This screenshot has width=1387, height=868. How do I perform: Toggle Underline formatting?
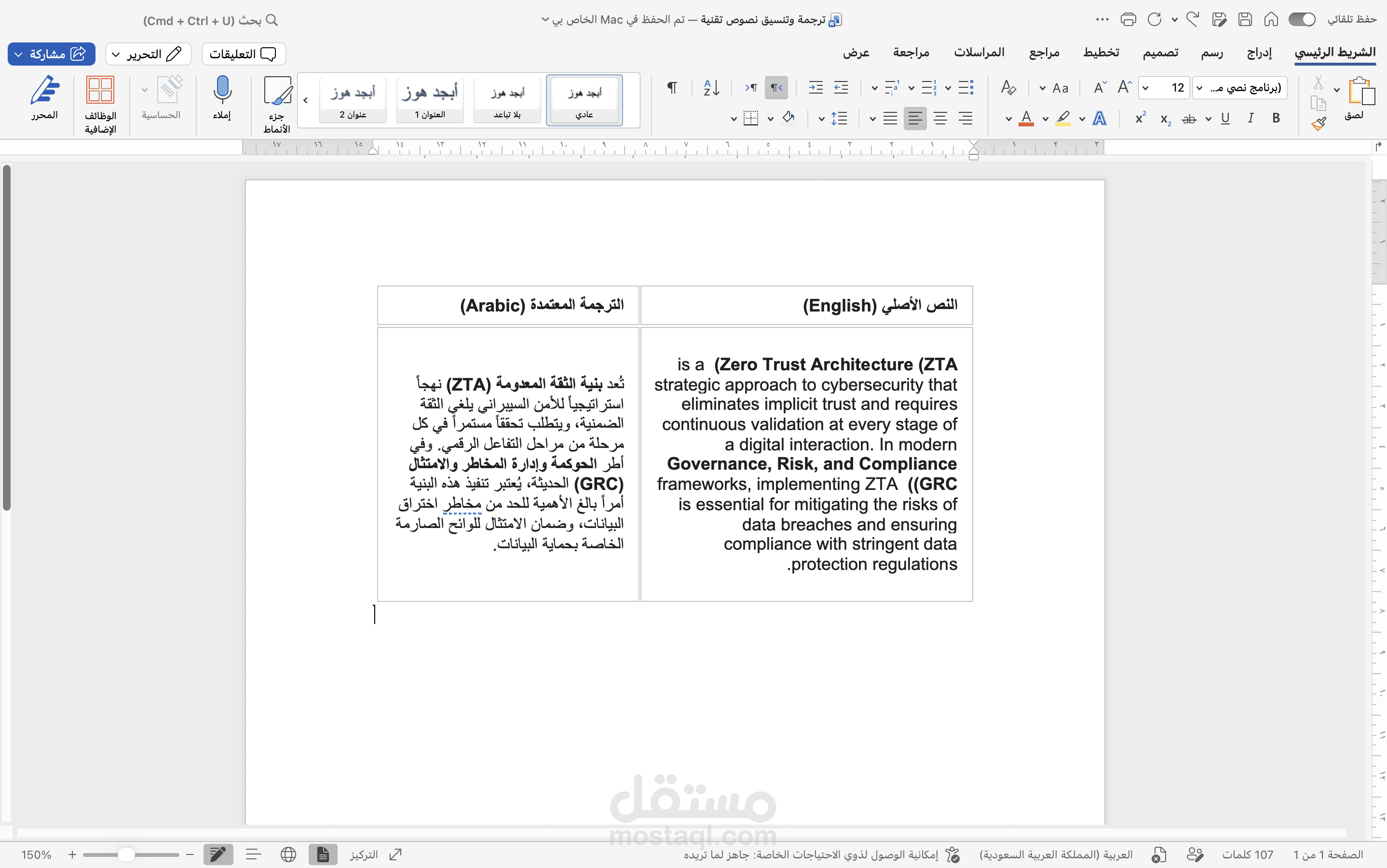coord(1225,118)
